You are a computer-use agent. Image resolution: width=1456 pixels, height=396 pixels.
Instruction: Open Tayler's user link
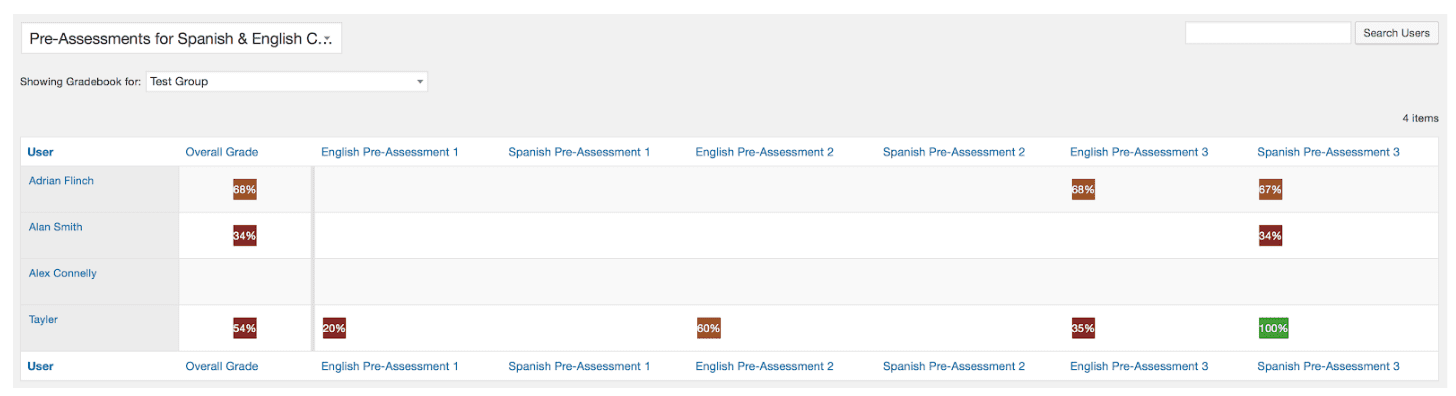43,319
